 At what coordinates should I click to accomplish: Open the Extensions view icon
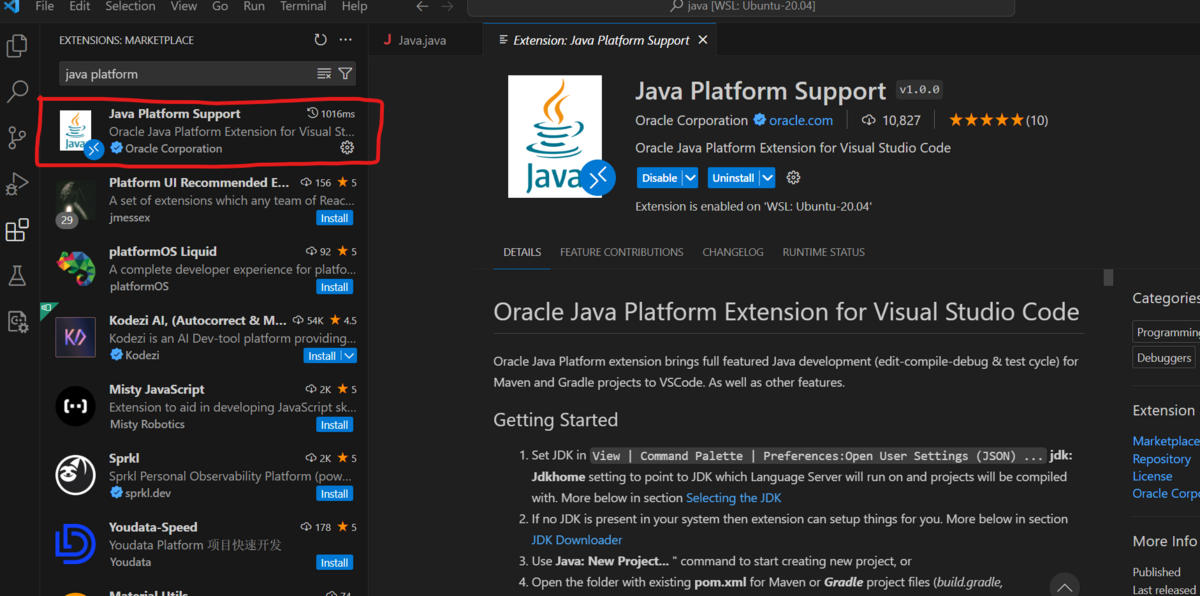coord(17,230)
